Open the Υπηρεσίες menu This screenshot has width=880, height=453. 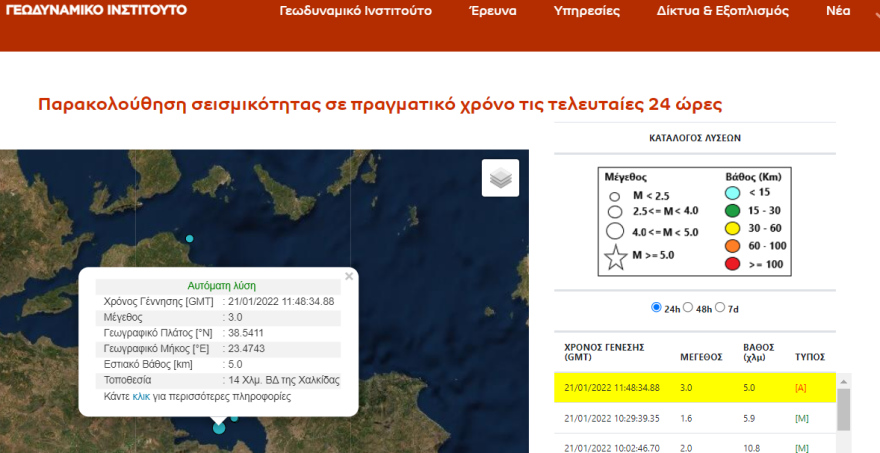[x=586, y=11]
